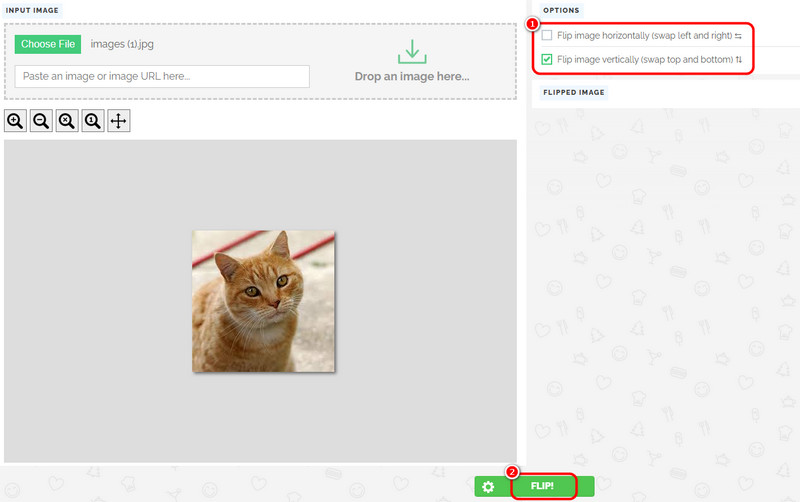800x502 pixels.
Task: Click the zoom-to-fit magnifier icon
Action: 67,121
